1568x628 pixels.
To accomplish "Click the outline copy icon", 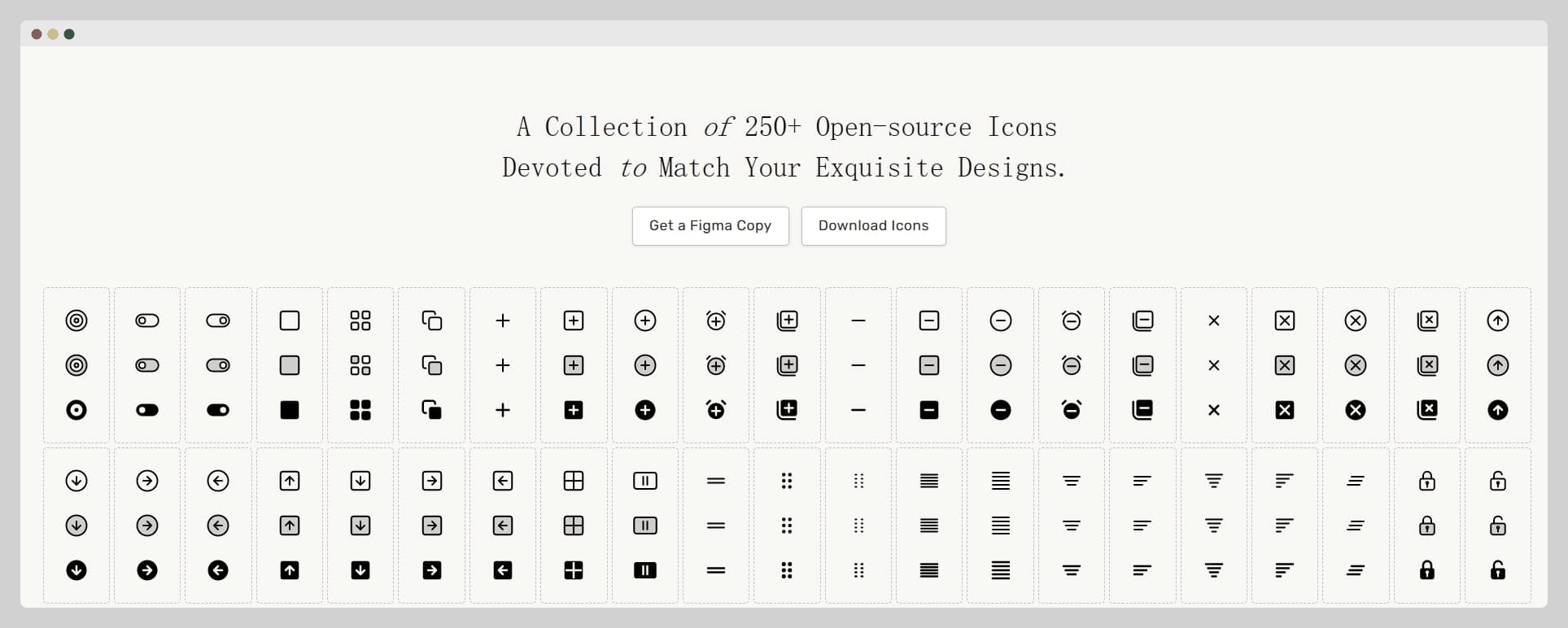I will coord(432,321).
